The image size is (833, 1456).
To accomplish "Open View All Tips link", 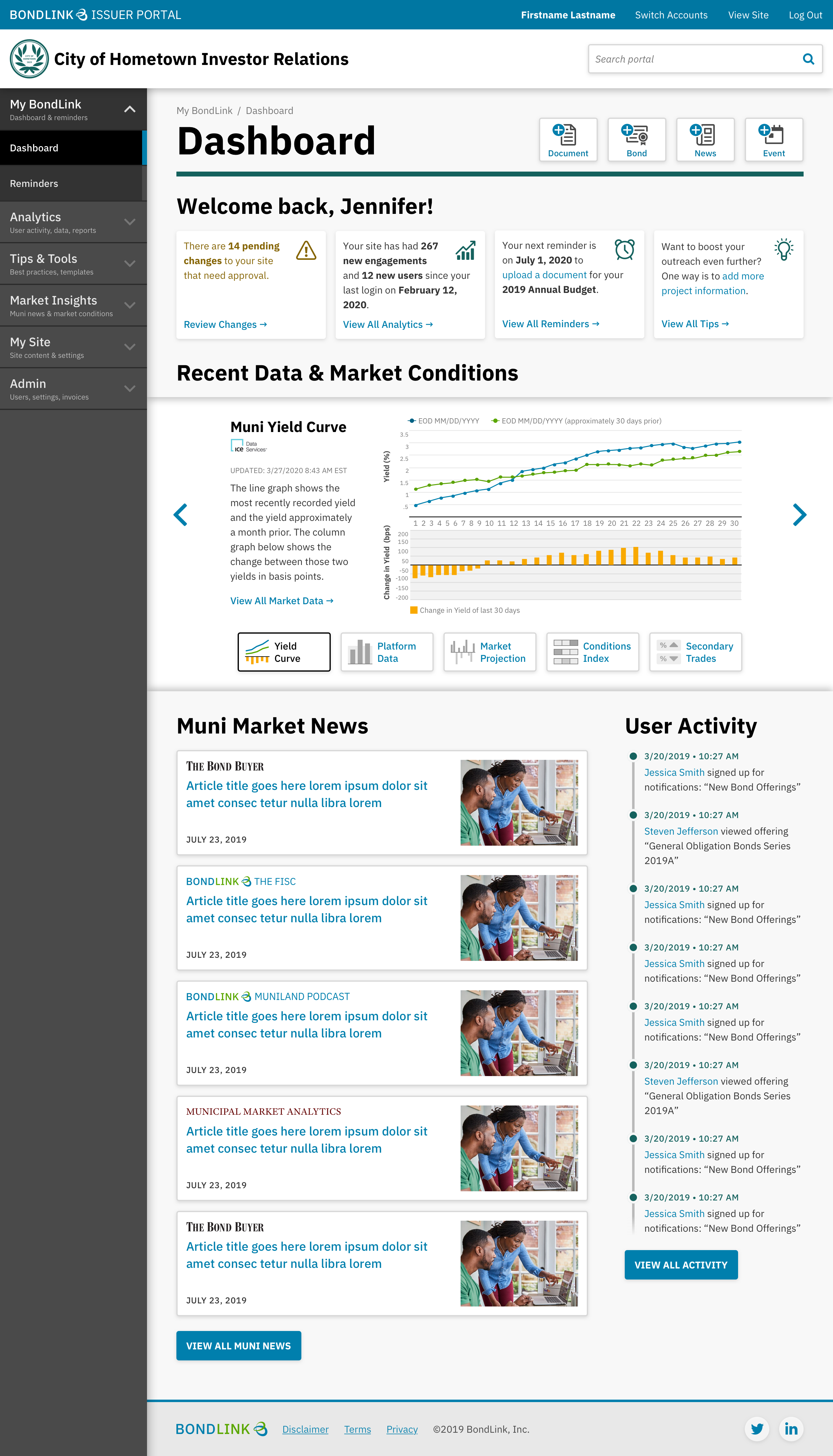I will [x=695, y=324].
